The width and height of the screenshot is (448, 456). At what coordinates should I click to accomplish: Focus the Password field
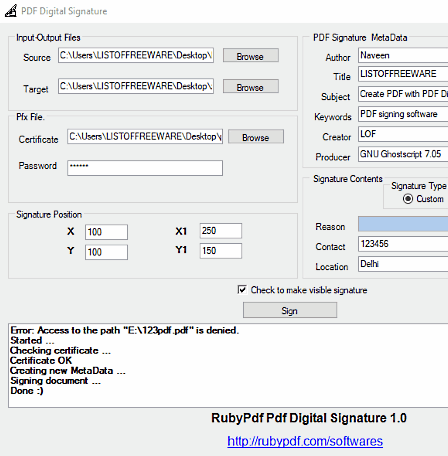pos(145,168)
